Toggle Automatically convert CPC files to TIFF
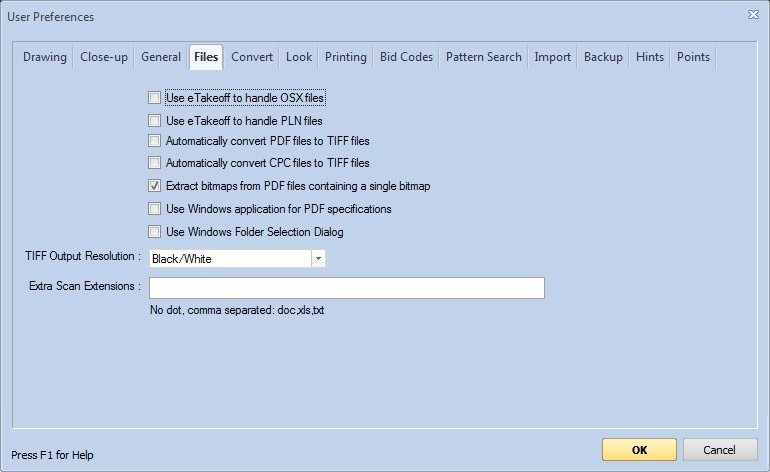The image size is (770, 472). (x=154, y=163)
